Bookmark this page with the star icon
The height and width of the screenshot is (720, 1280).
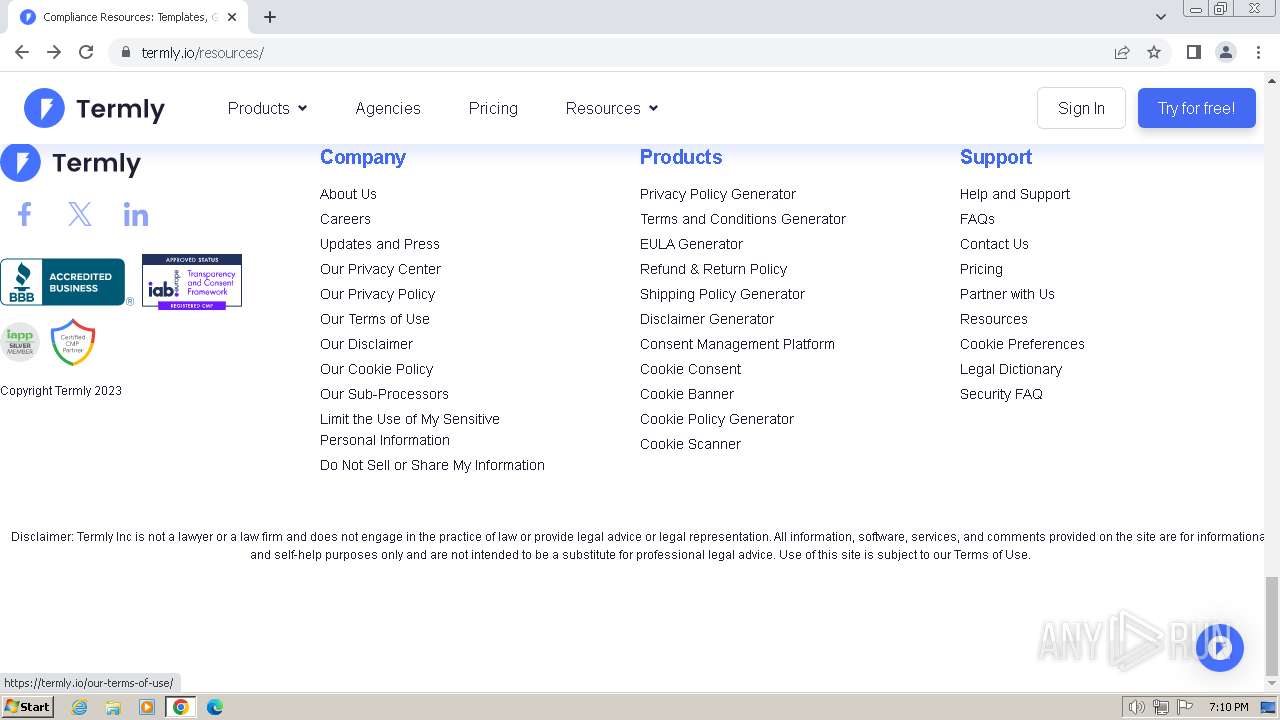point(1154,52)
